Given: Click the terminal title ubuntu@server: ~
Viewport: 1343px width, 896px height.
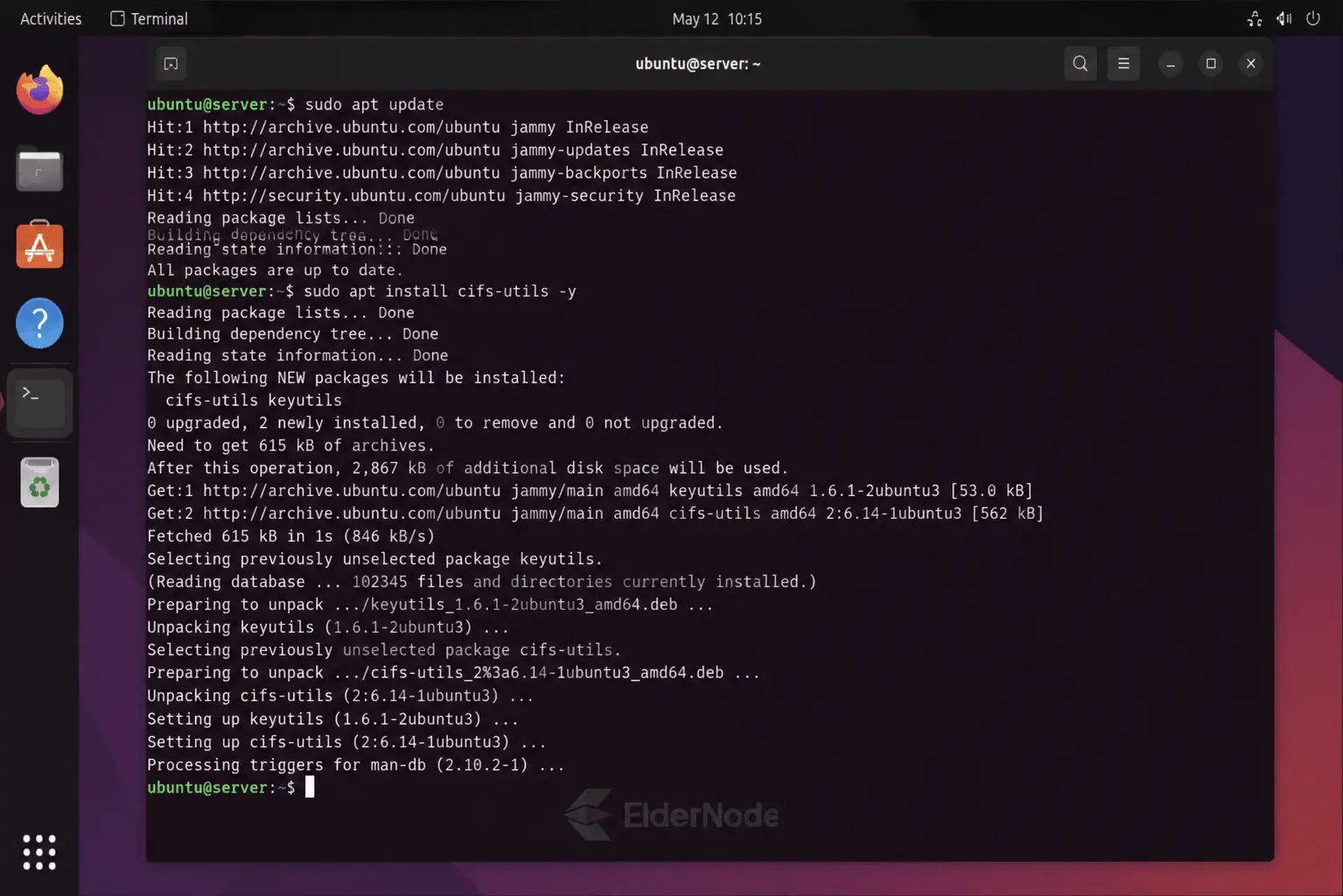Looking at the screenshot, I should click(697, 64).
